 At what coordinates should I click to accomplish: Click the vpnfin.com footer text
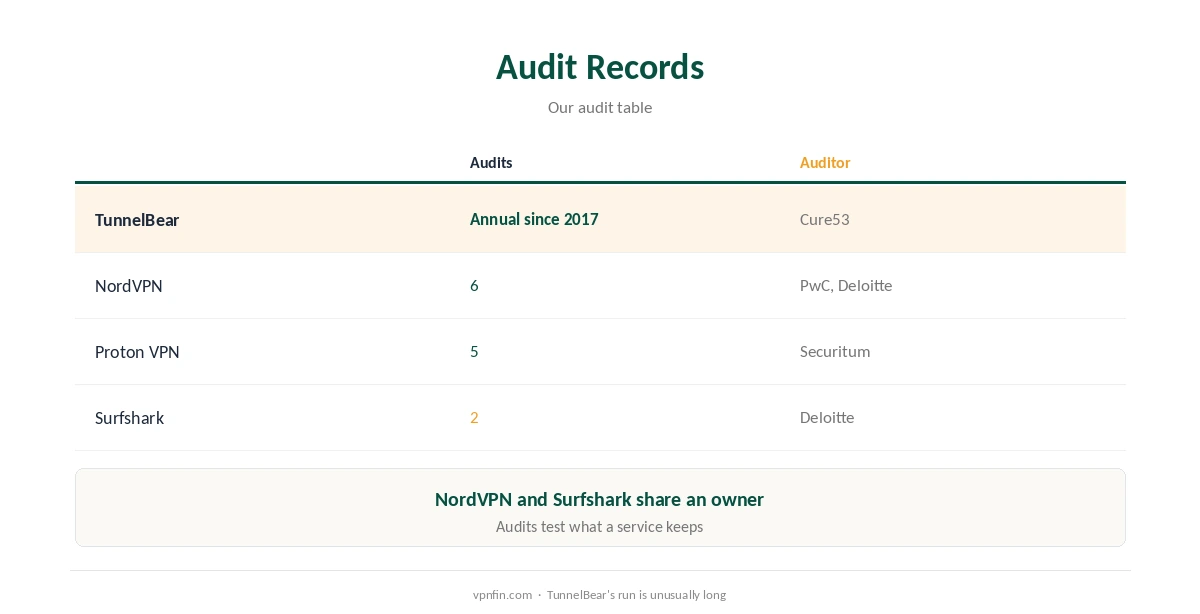[502, 595]
